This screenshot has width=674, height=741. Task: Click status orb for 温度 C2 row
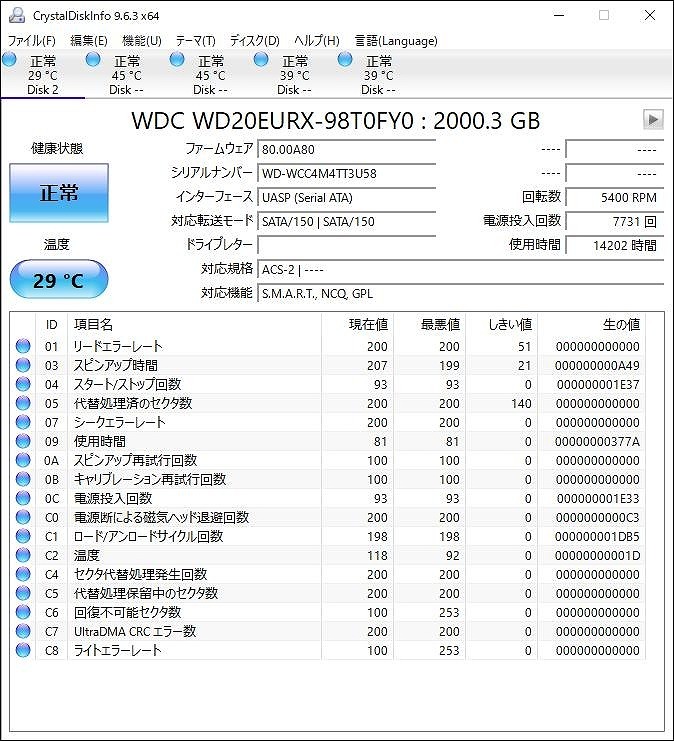pyautogui.click(x=23, y=555)
